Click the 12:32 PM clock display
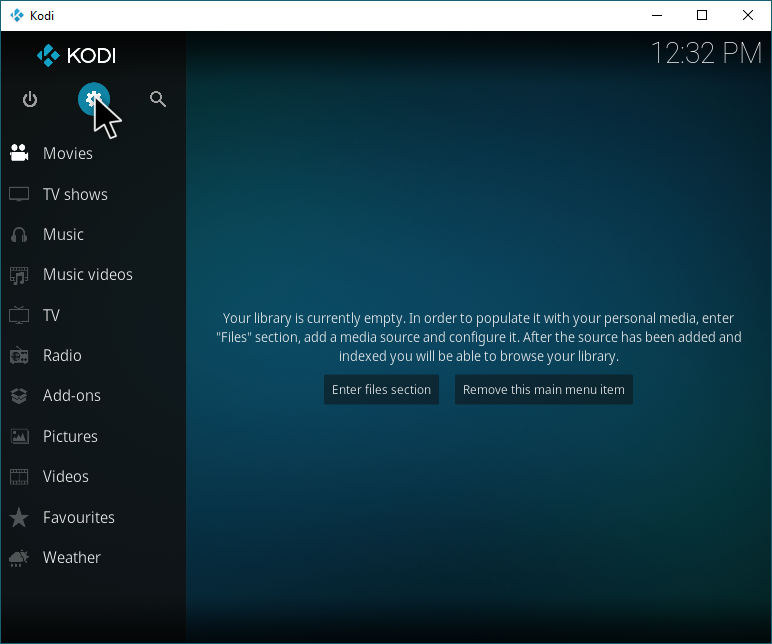This screenshot has height=644, width=772. coord(707,53)
